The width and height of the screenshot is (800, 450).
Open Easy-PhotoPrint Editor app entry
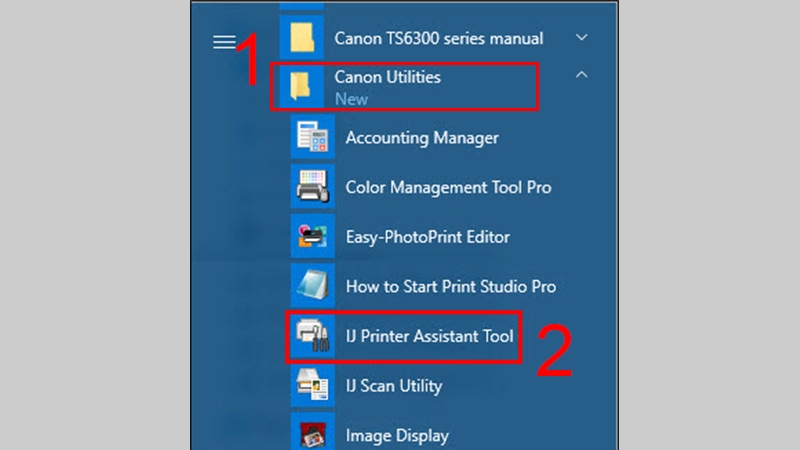click(x=427, y=237)
